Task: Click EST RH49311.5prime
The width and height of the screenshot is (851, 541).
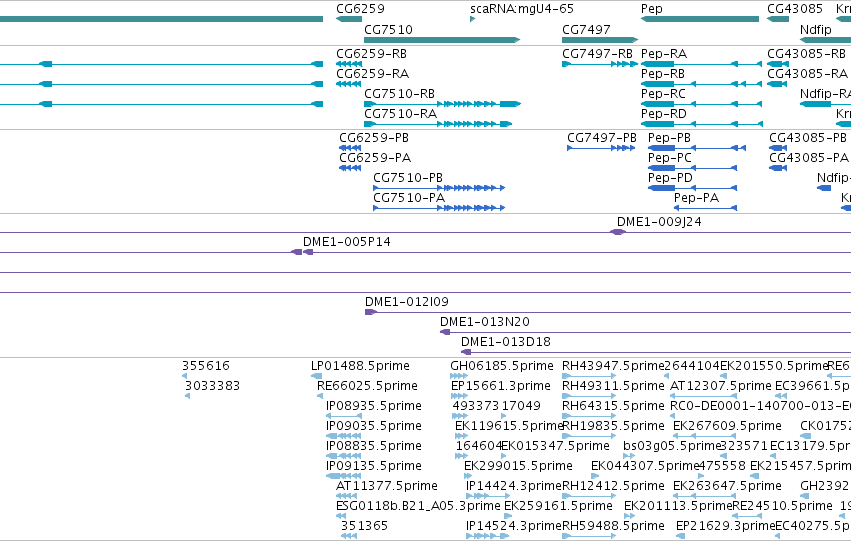Action: coord(613,386)
